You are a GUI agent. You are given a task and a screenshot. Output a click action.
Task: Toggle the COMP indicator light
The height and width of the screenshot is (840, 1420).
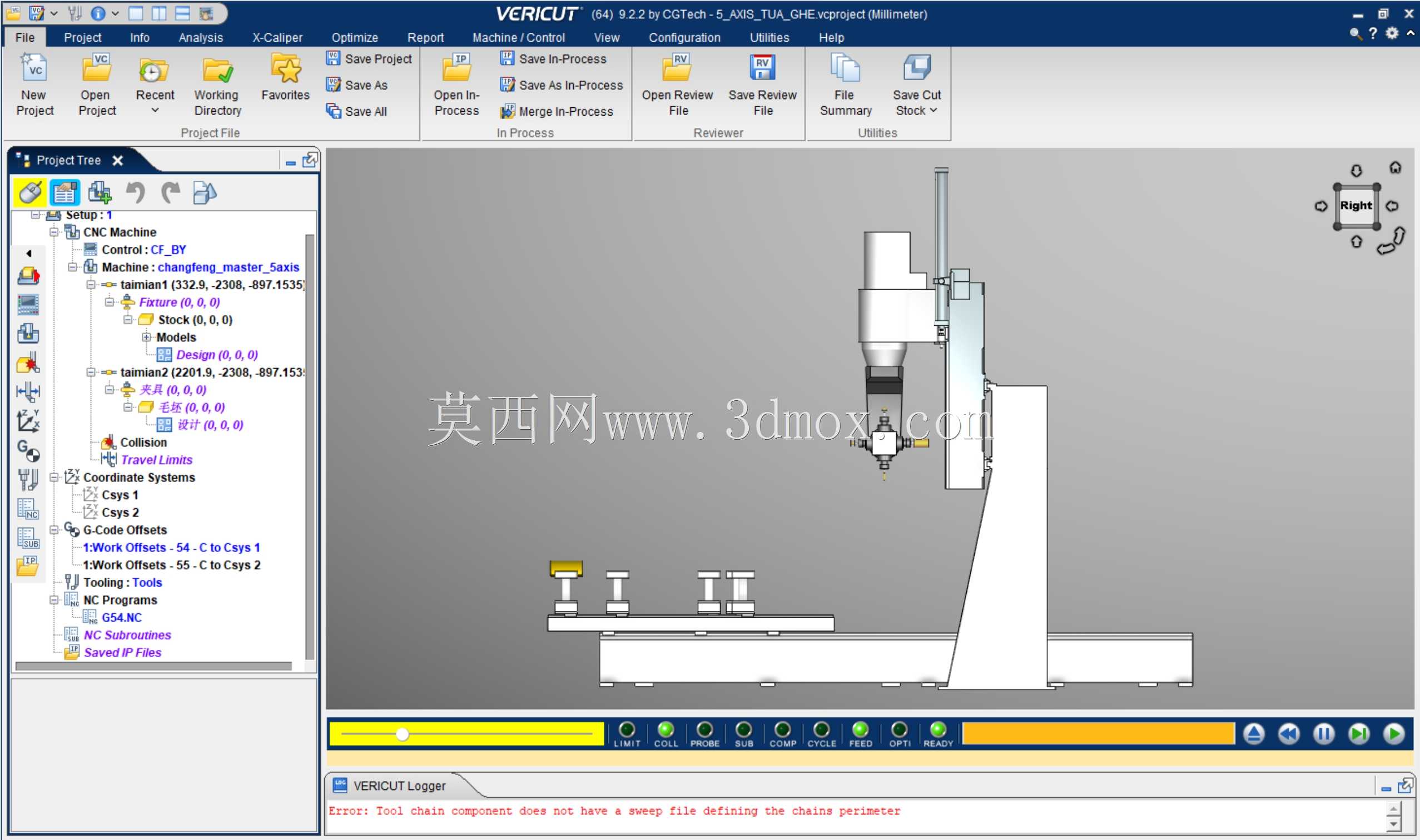coord(783,729)
